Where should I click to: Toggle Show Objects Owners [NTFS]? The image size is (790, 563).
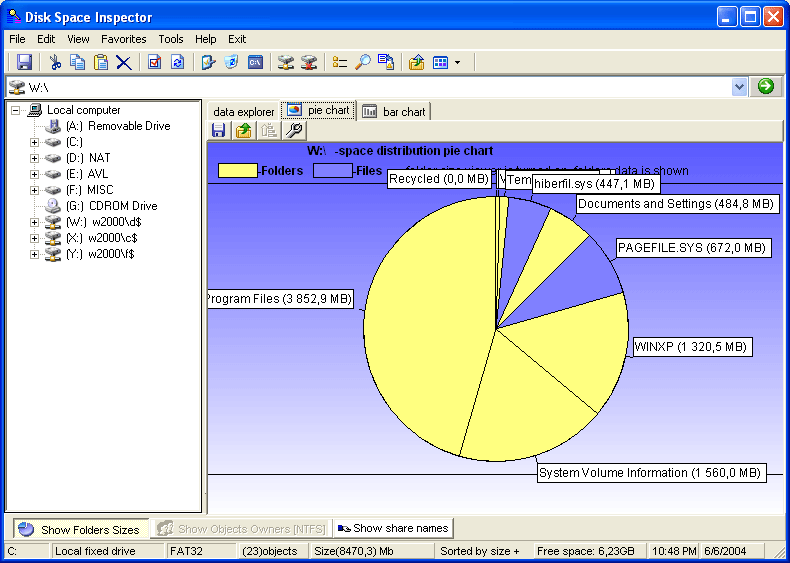242,529
